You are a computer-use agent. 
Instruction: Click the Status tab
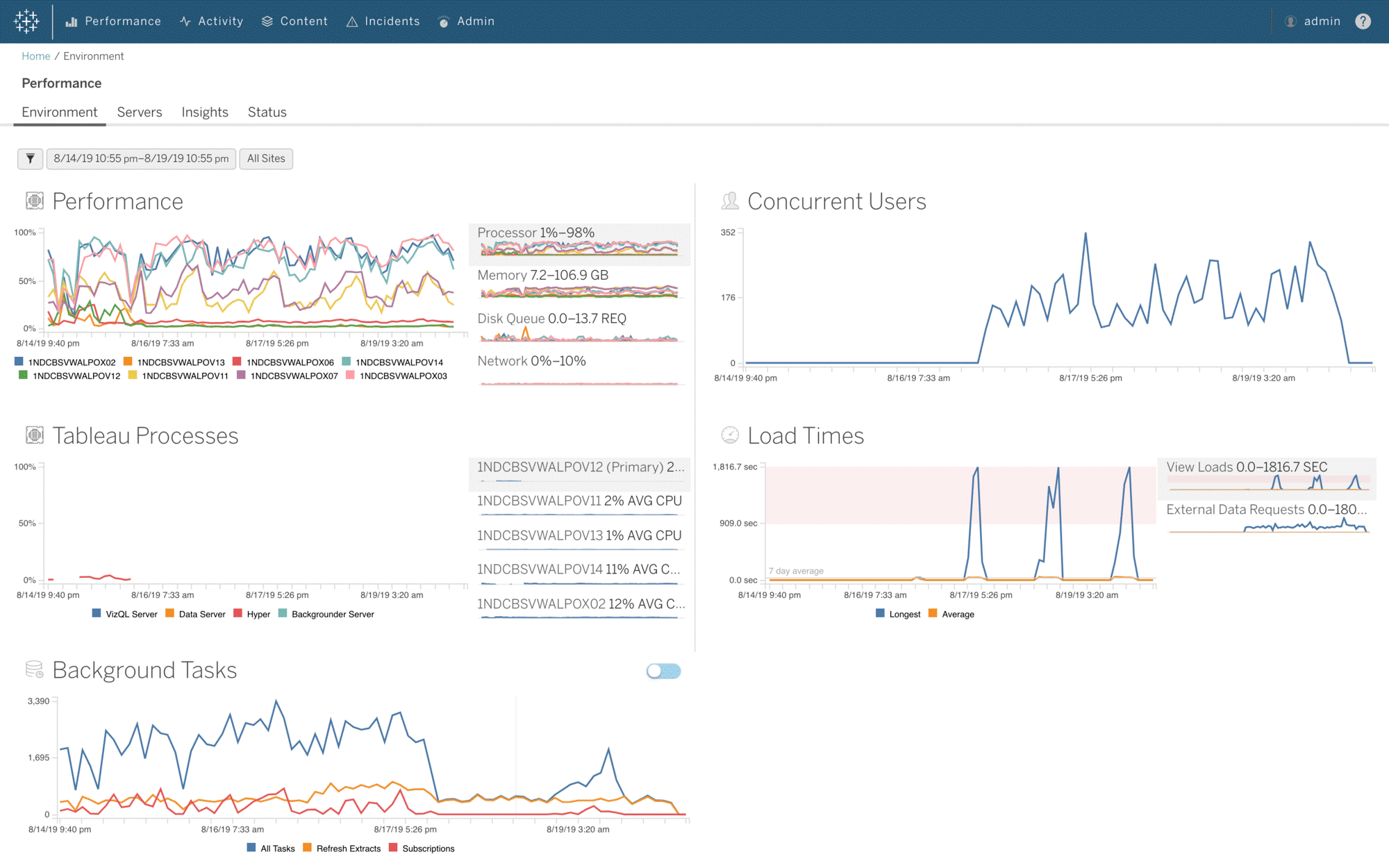point(266,112)
